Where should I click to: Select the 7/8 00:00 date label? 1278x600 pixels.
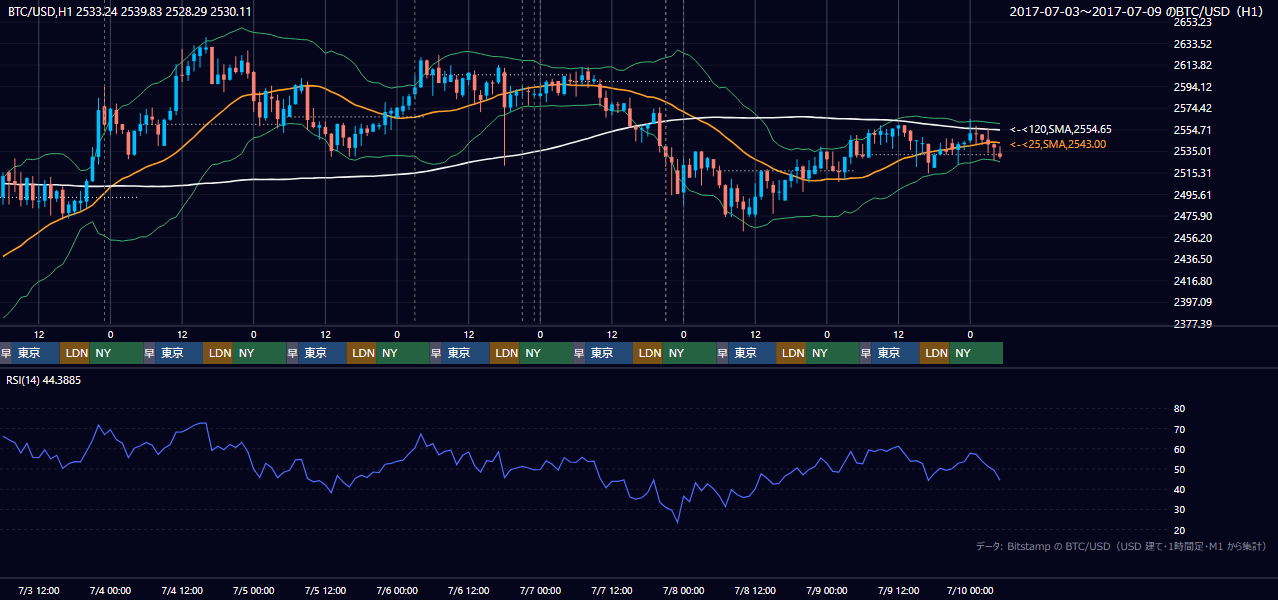[x=684, y=590]
